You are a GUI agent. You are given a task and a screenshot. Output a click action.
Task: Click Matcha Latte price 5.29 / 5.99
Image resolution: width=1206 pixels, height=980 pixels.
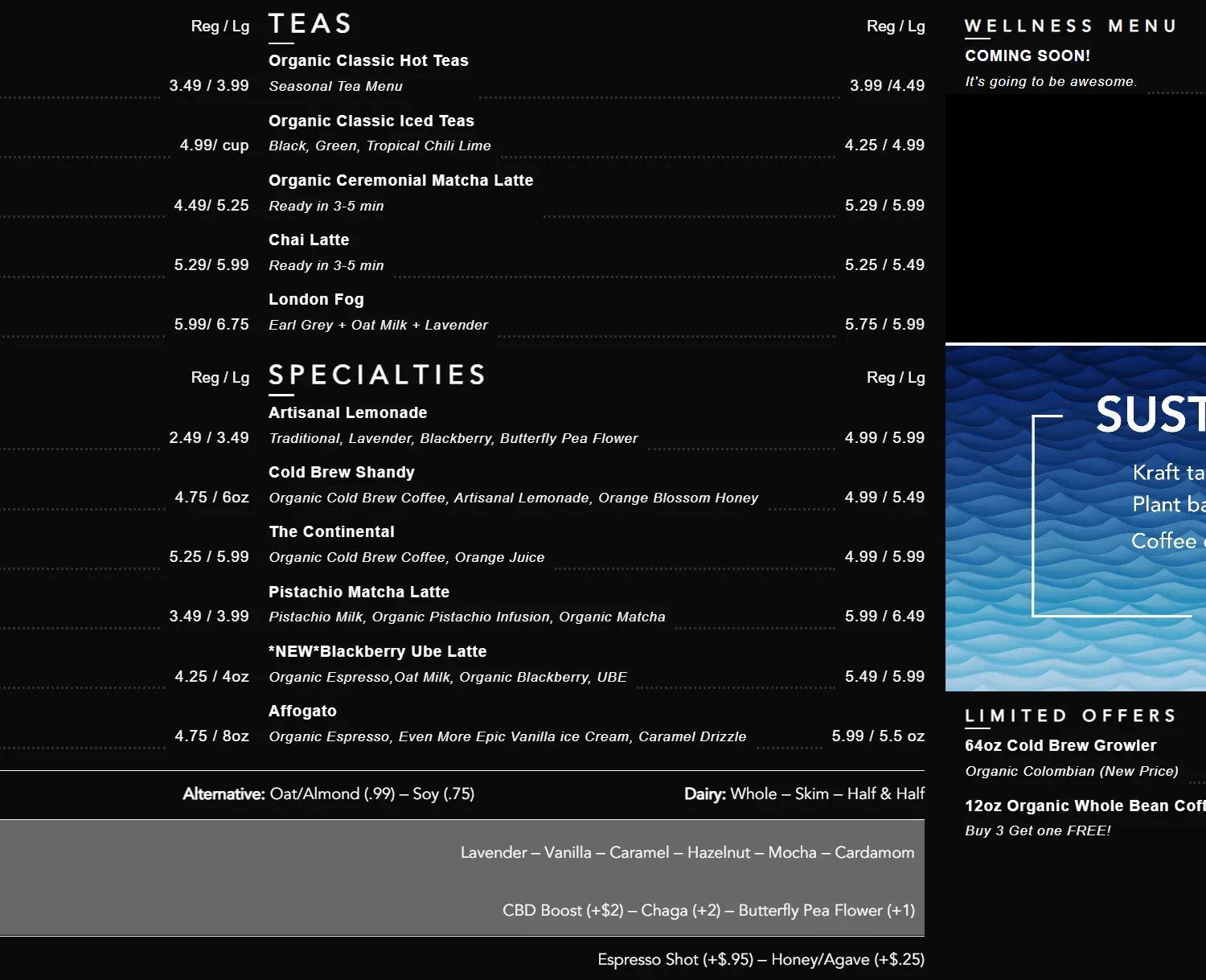click(x=884, y=205)
